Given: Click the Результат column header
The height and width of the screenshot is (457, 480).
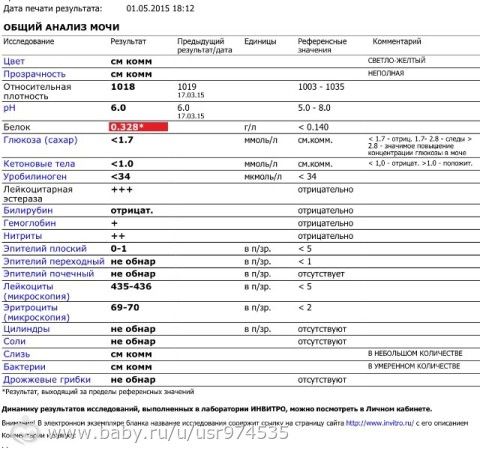Looking at the screenshot, I should point(128,41).
